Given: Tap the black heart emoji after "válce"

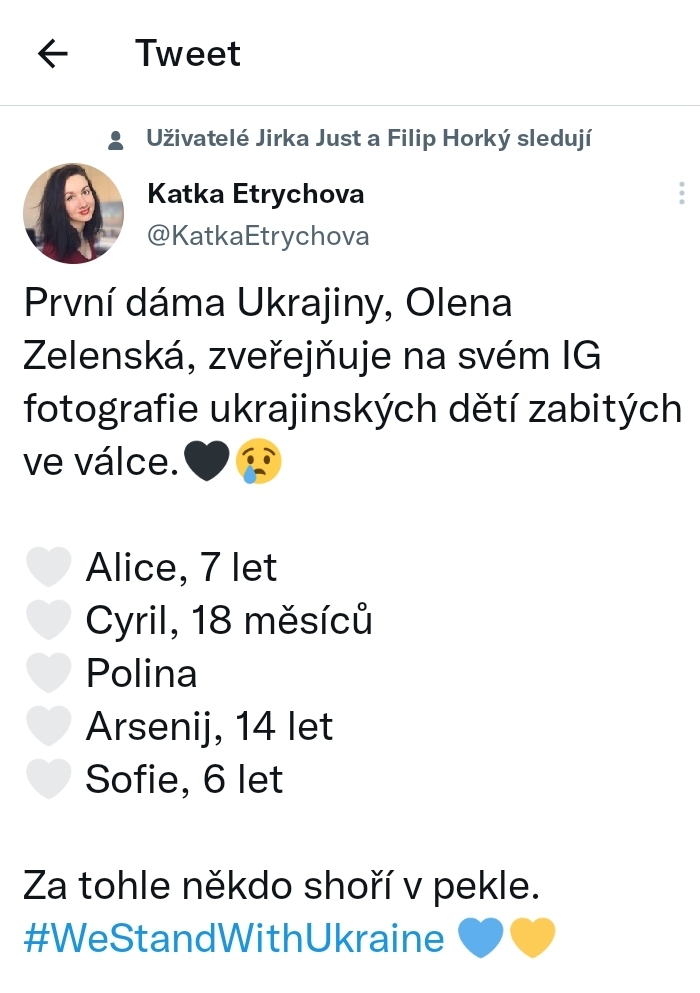Looking at the screenshot, I should tap(208, 461).
